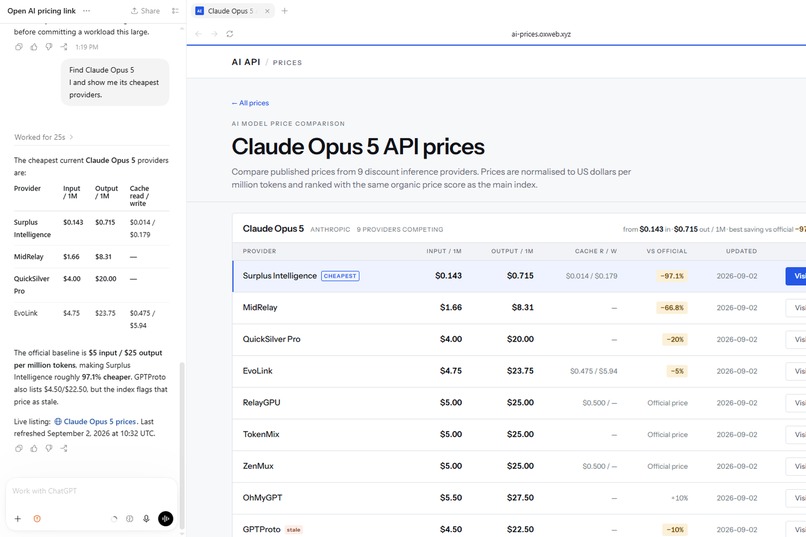806x537 pixels.
Task: Click the ZenMux provider name
Action: point(258,466)
